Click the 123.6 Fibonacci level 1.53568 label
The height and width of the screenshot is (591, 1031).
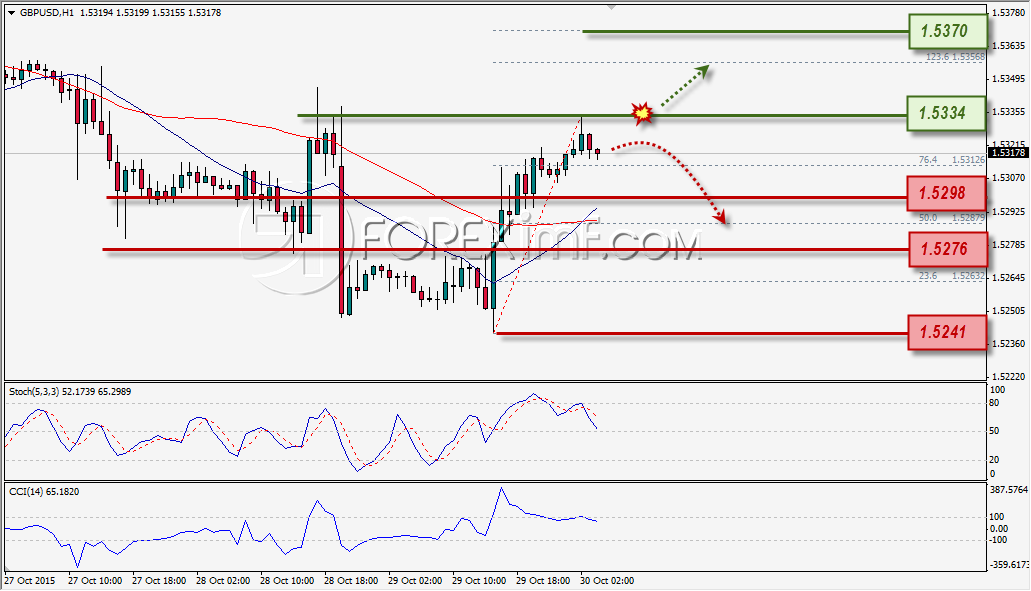click(x=955, y=57)
